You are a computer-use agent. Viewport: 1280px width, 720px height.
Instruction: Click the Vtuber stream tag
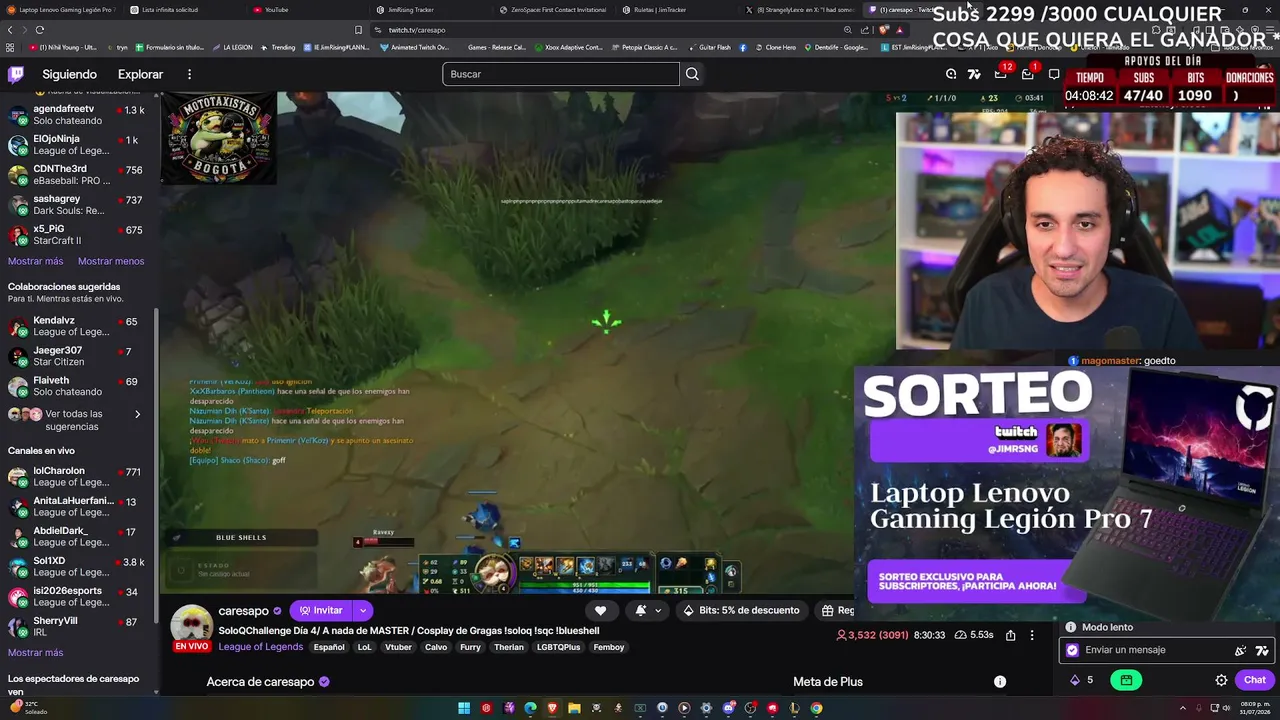click(x=399, y=647)
